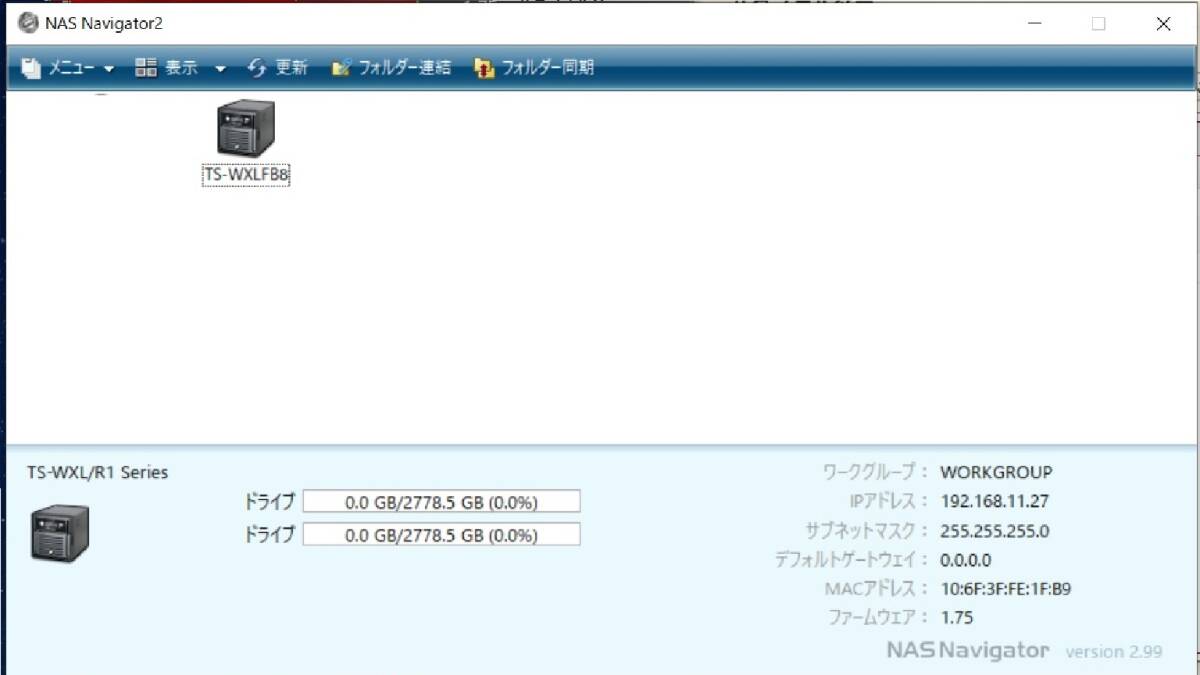Screen dimensions: 1200x675
Task: Click the ファームウェア label
Action: coord(879,618)
